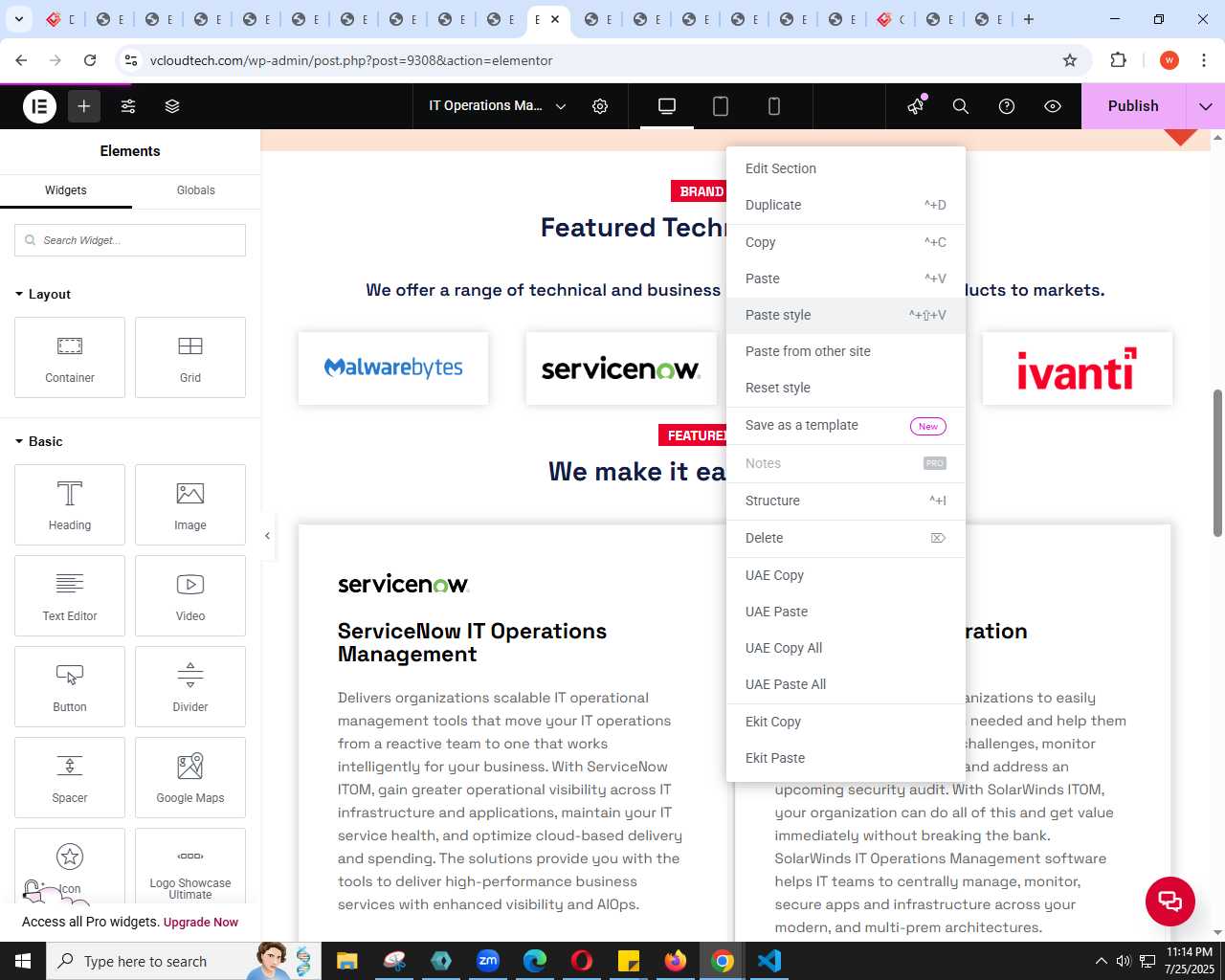1225x980 pixels.
Task: Select the Text Editor widget
Action: click(x=70, y=596)
